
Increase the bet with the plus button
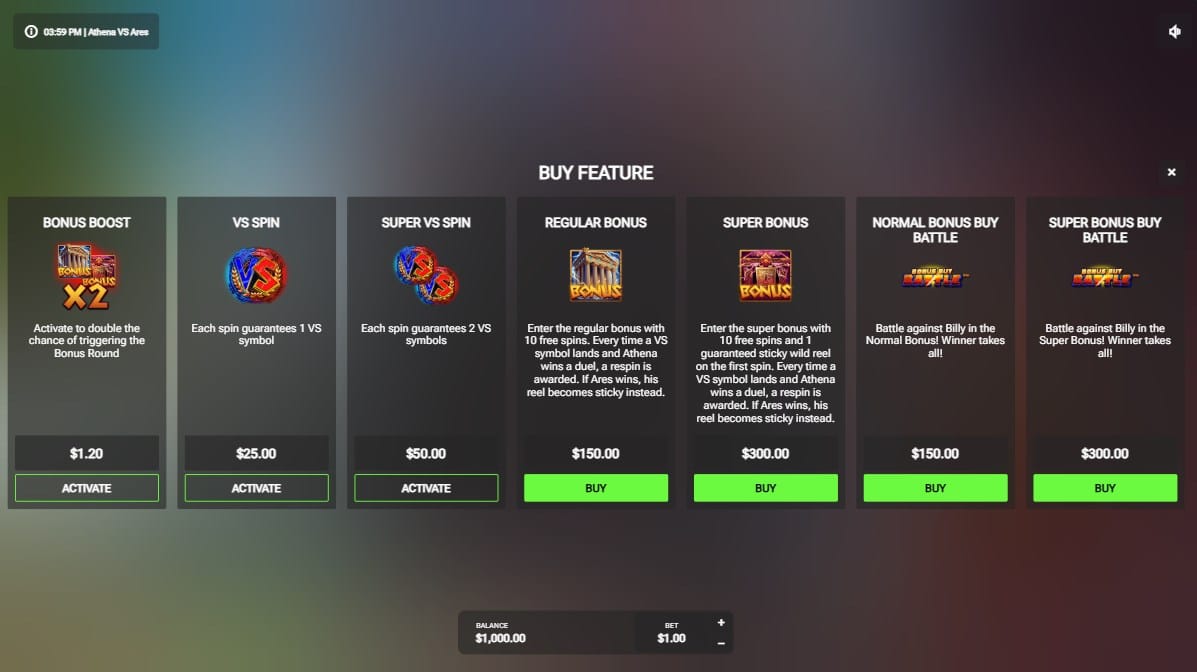(x=721, y=622)
